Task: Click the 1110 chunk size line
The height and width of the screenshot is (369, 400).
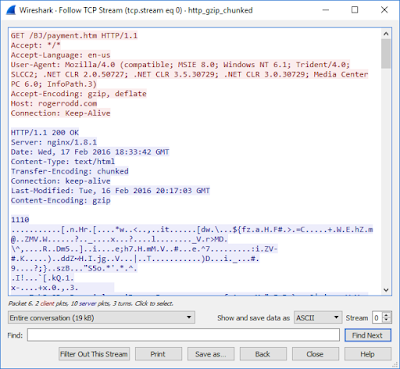Action: tap(20, 219)
